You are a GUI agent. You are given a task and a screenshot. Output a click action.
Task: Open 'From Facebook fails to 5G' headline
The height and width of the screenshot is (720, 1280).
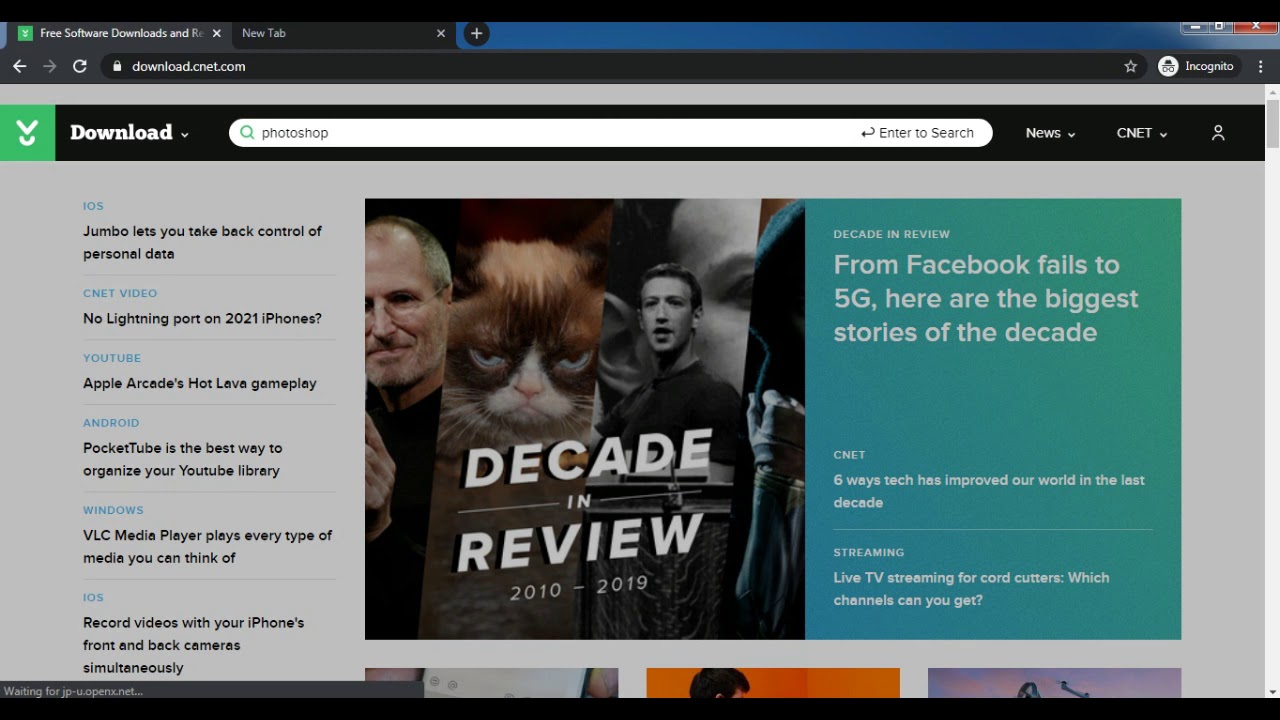(x=986, y=298)
